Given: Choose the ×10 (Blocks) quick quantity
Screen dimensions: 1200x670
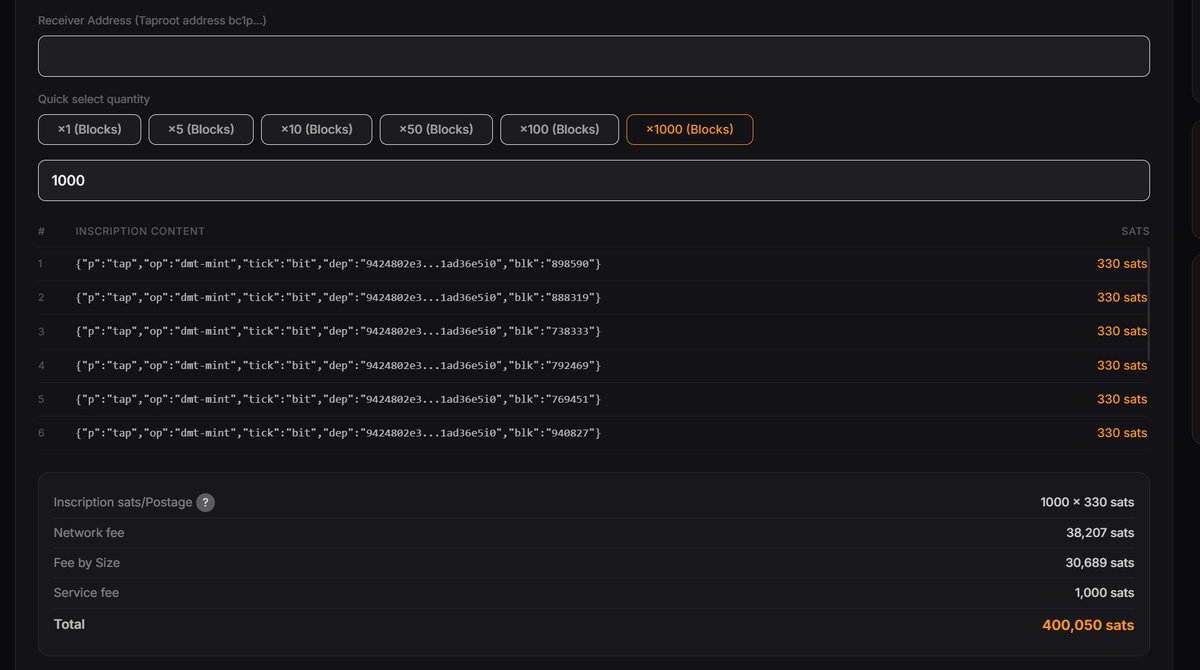Looking at the screenshot, I should (316, 129).
